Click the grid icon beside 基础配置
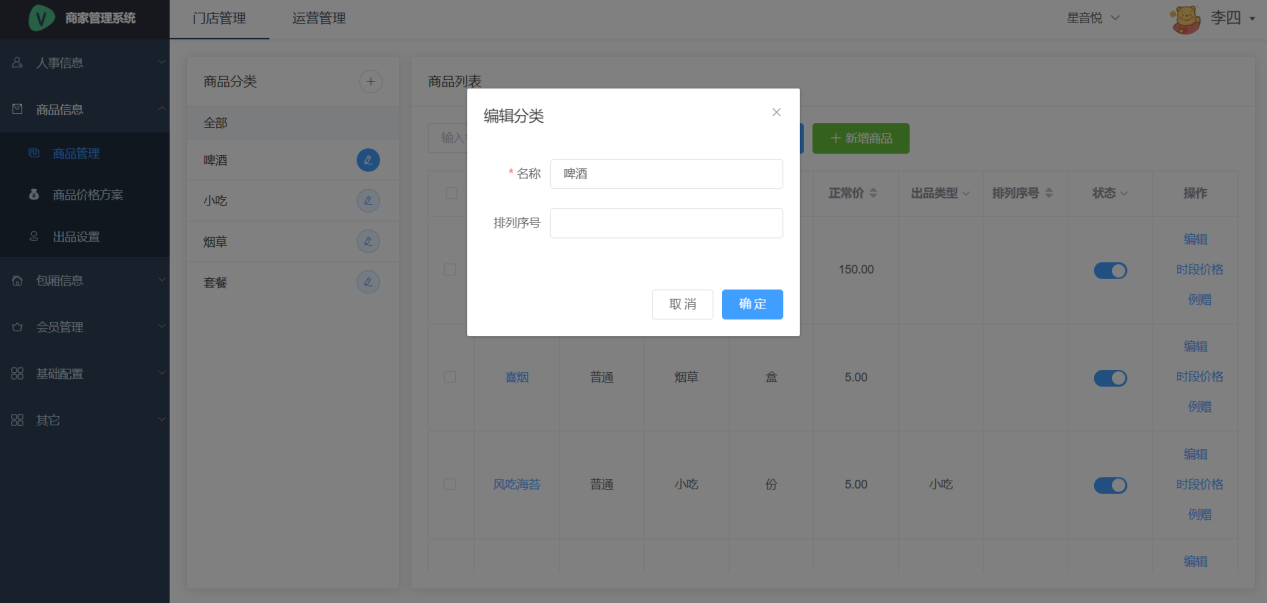Image resolution: width=1267 pixels, height=603 pixels. point(17,374)
